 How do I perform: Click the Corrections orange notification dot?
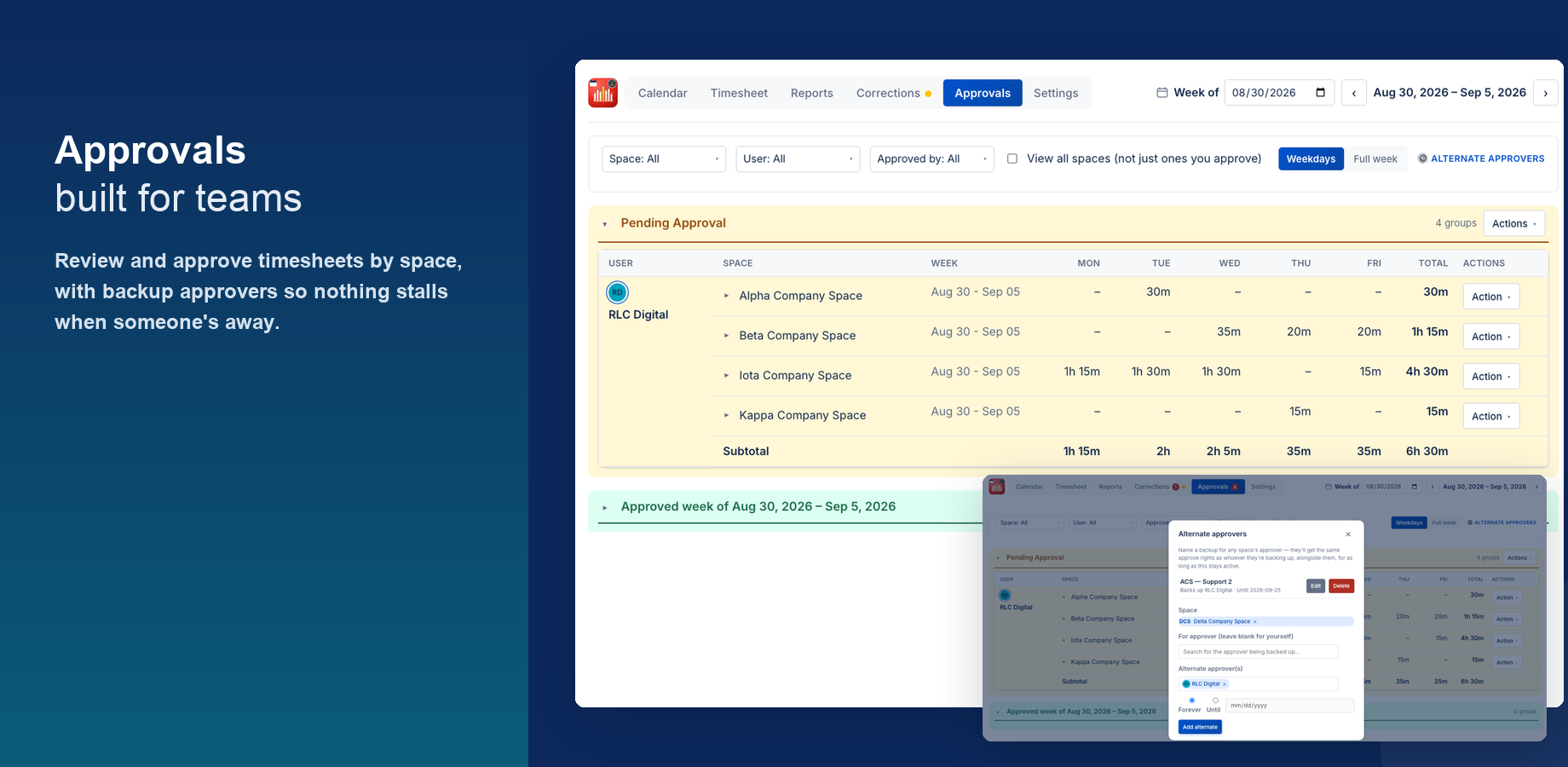(928, 94)
